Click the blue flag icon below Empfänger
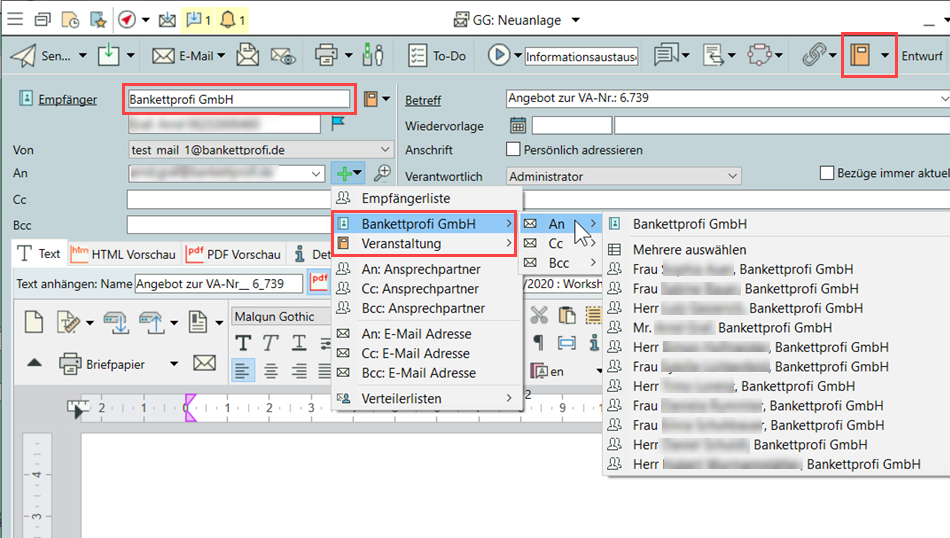 [339, 125]
